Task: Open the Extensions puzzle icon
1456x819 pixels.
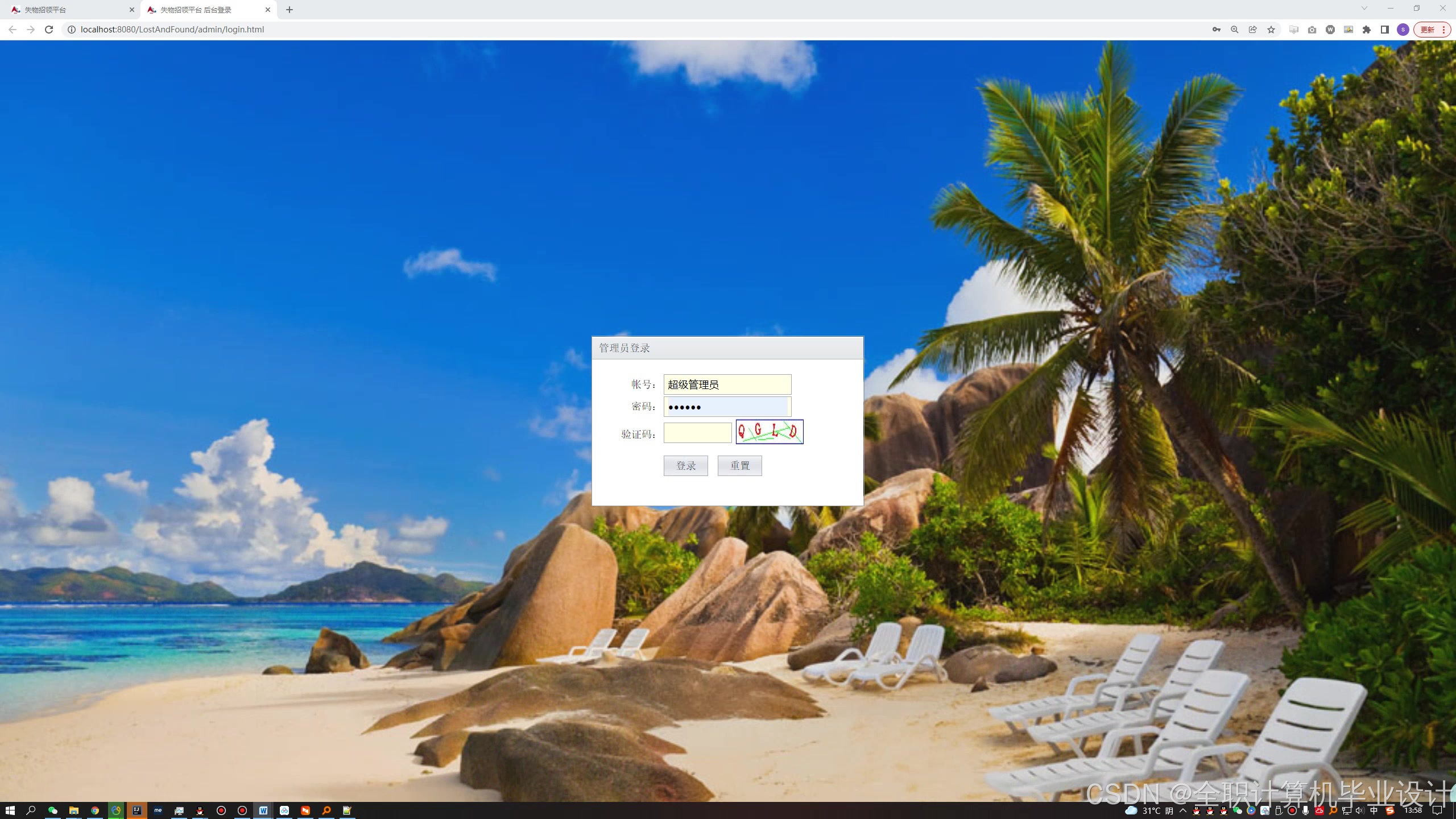Action: click(1367, 30)
